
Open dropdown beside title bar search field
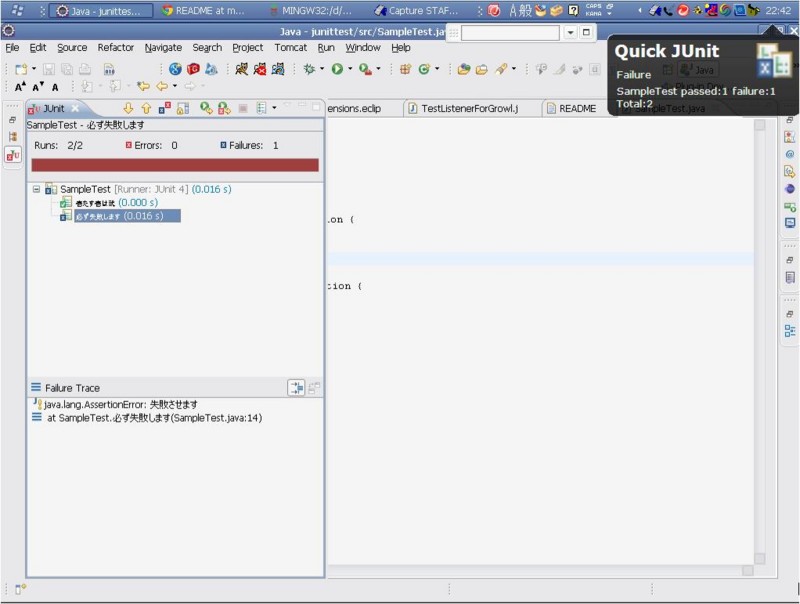pos(570,33)
